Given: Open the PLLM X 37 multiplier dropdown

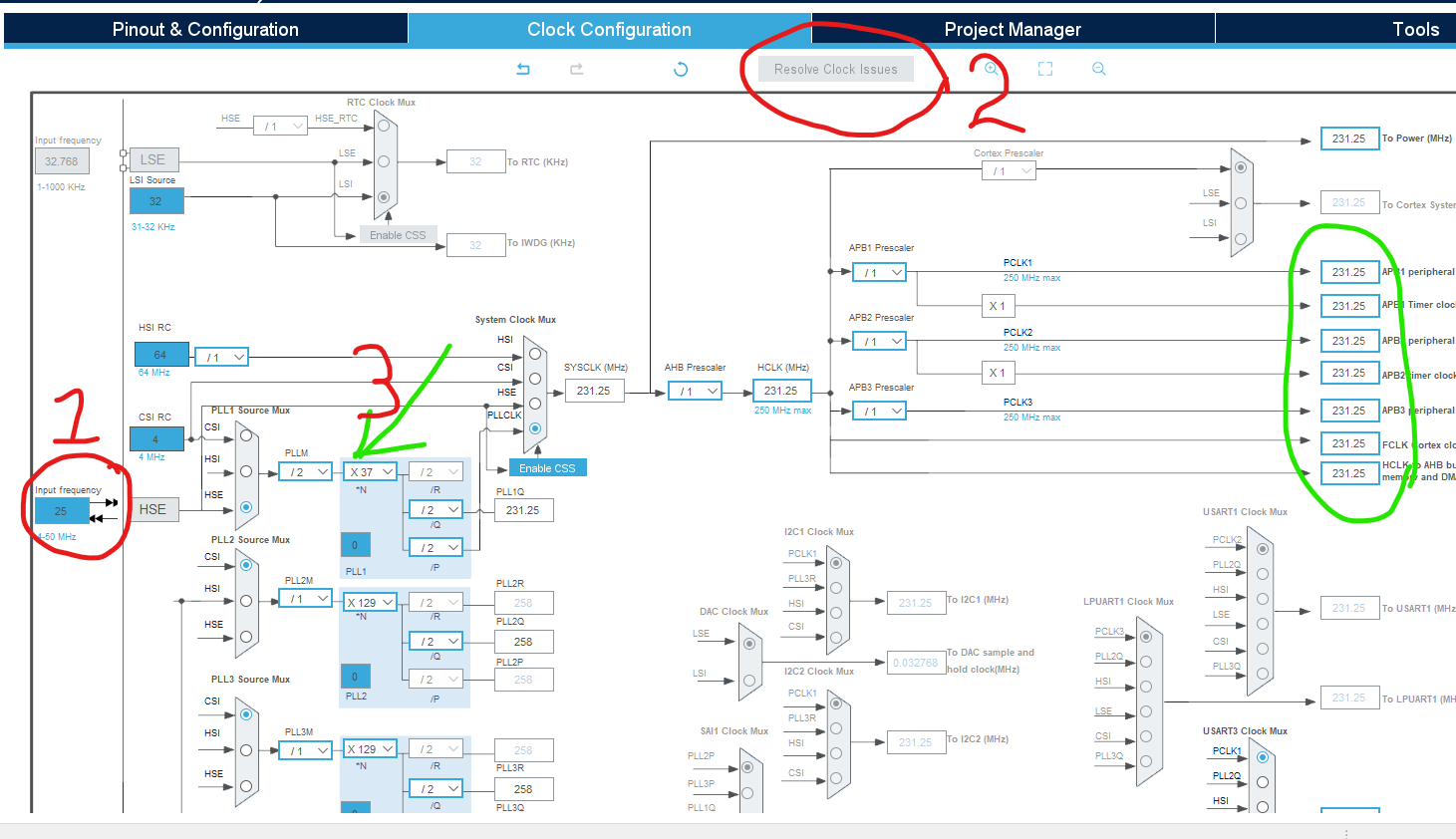Looking at the screenshot, I should 370,470.
